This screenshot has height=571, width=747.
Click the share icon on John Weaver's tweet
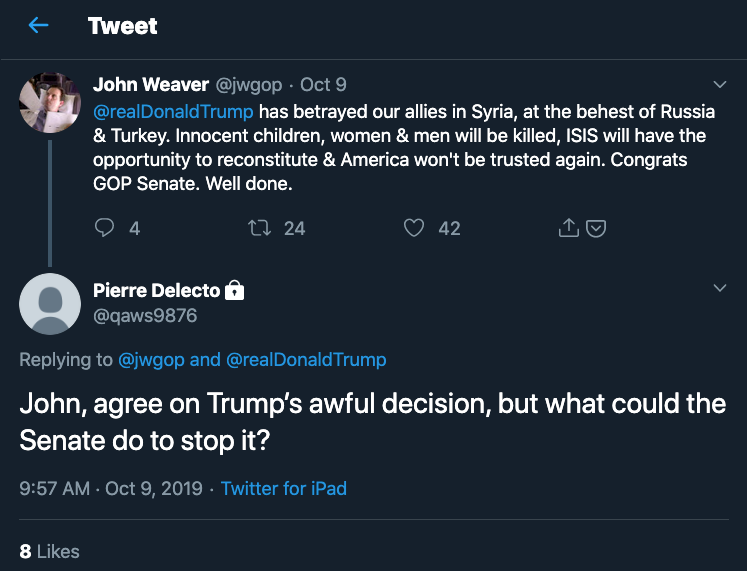[568, 228]
